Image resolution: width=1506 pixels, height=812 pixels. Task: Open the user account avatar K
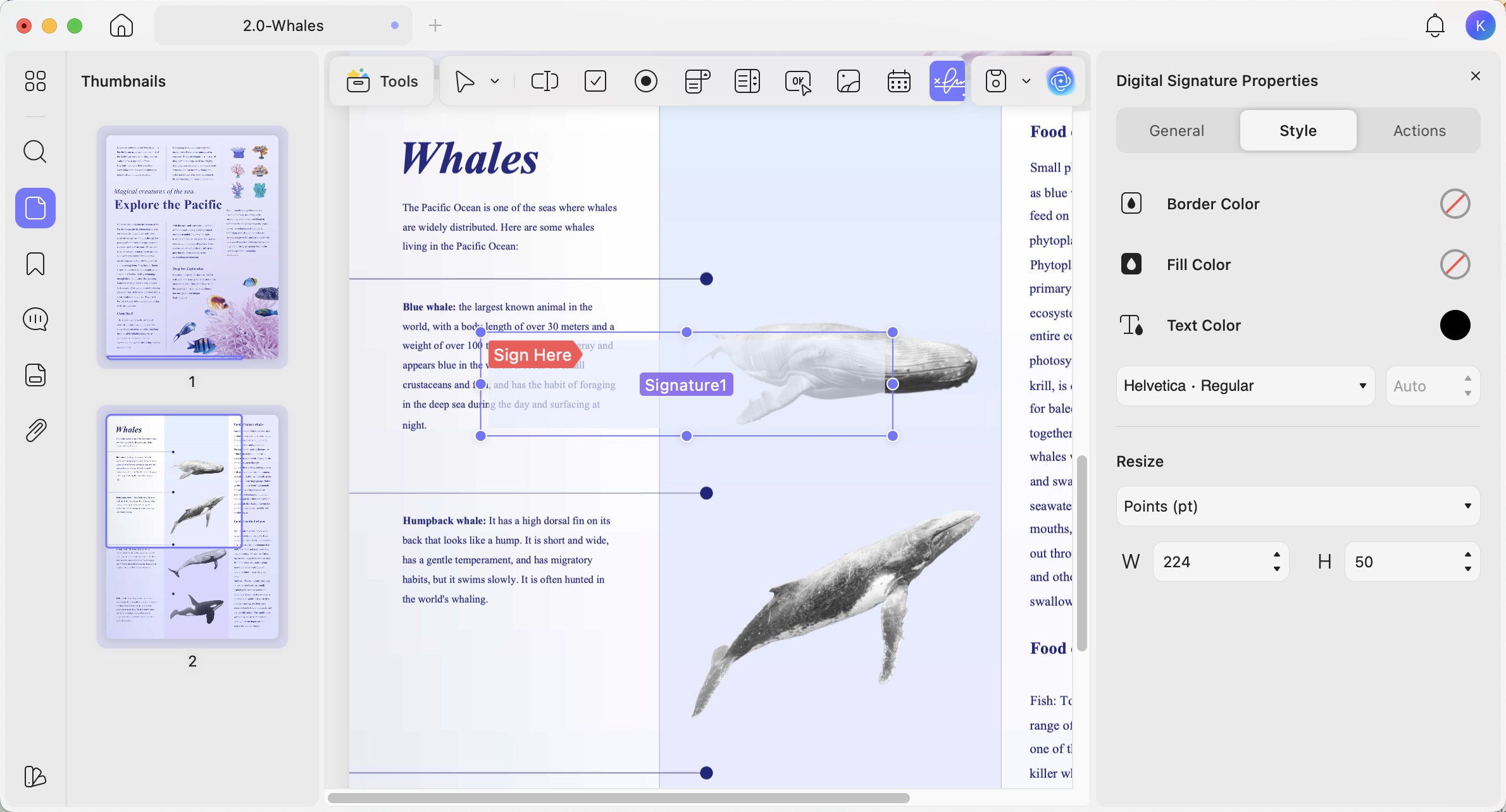point(1480,25)
